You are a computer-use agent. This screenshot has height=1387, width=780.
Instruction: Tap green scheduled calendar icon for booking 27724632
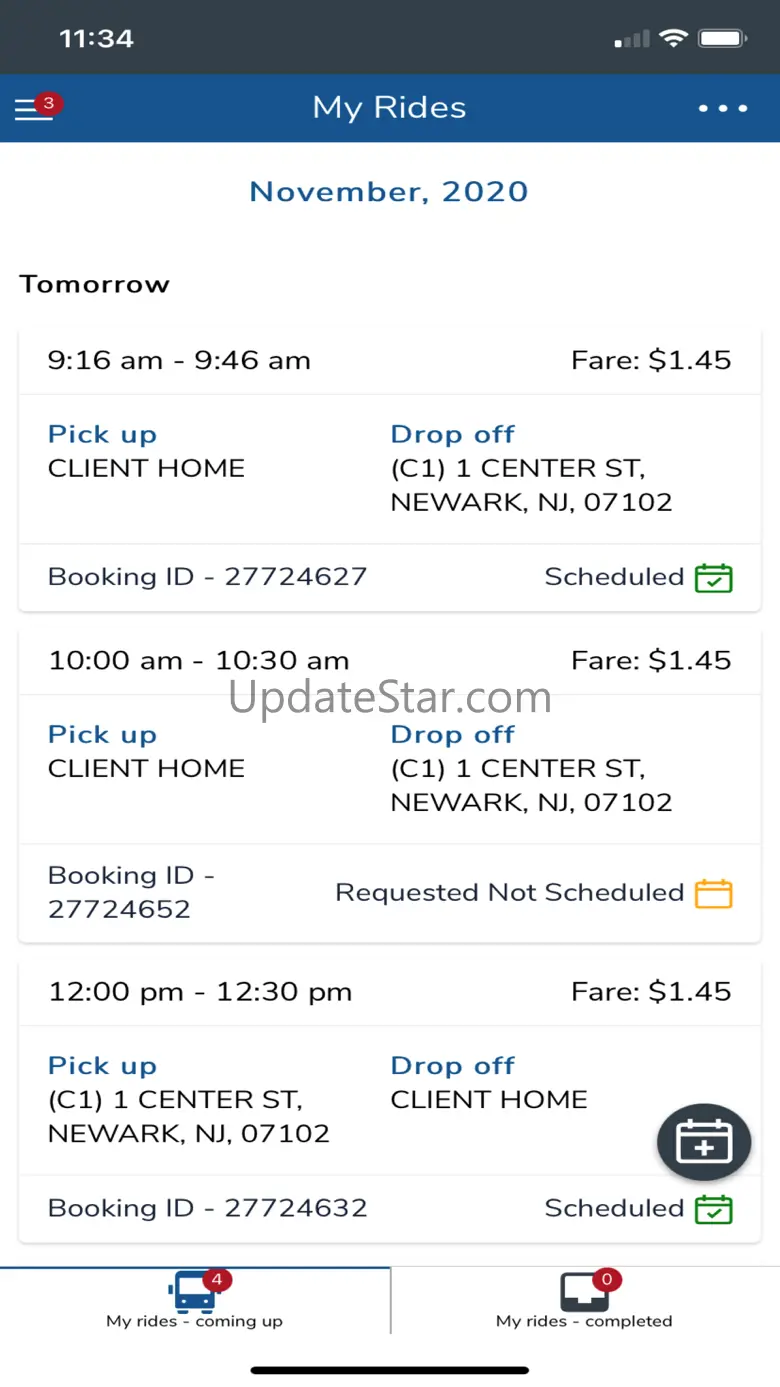coord(714,1209)
